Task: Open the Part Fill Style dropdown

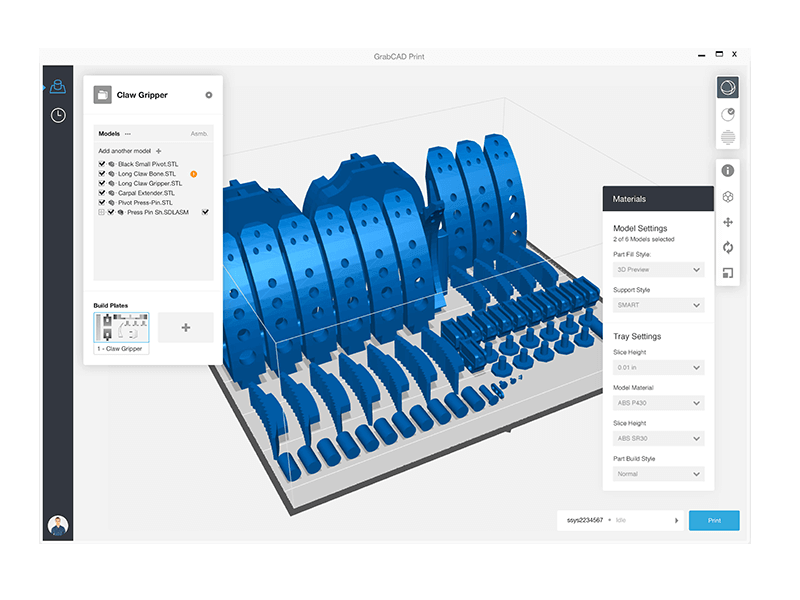Action: pyautogui.click(x=658, y=270)
